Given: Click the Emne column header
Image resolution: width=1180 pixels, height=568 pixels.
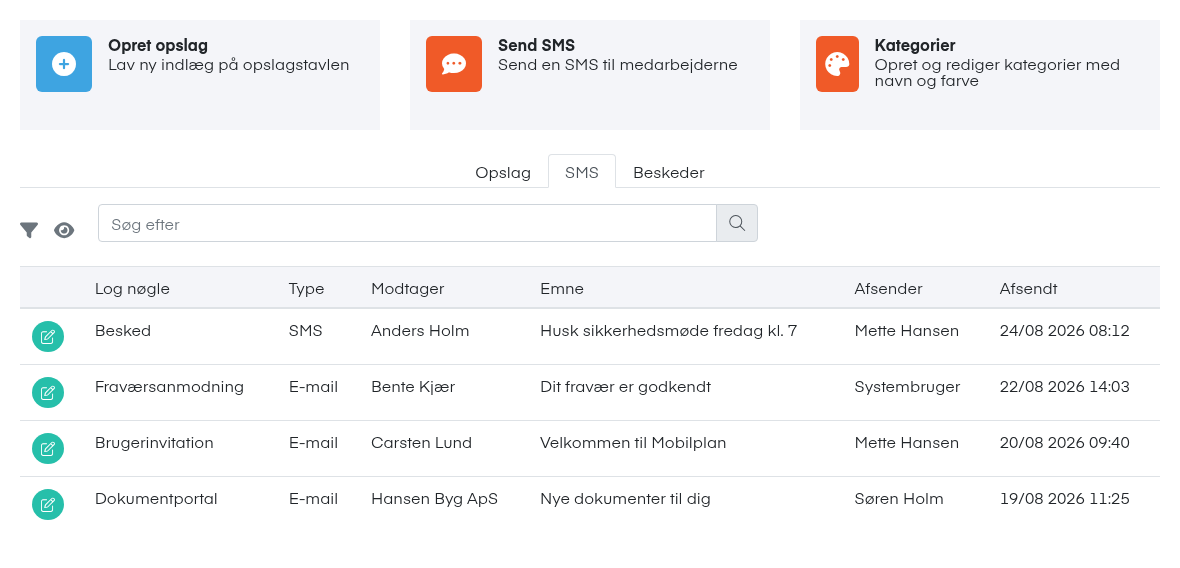Looking at the screenshot, I should point(562,289).
